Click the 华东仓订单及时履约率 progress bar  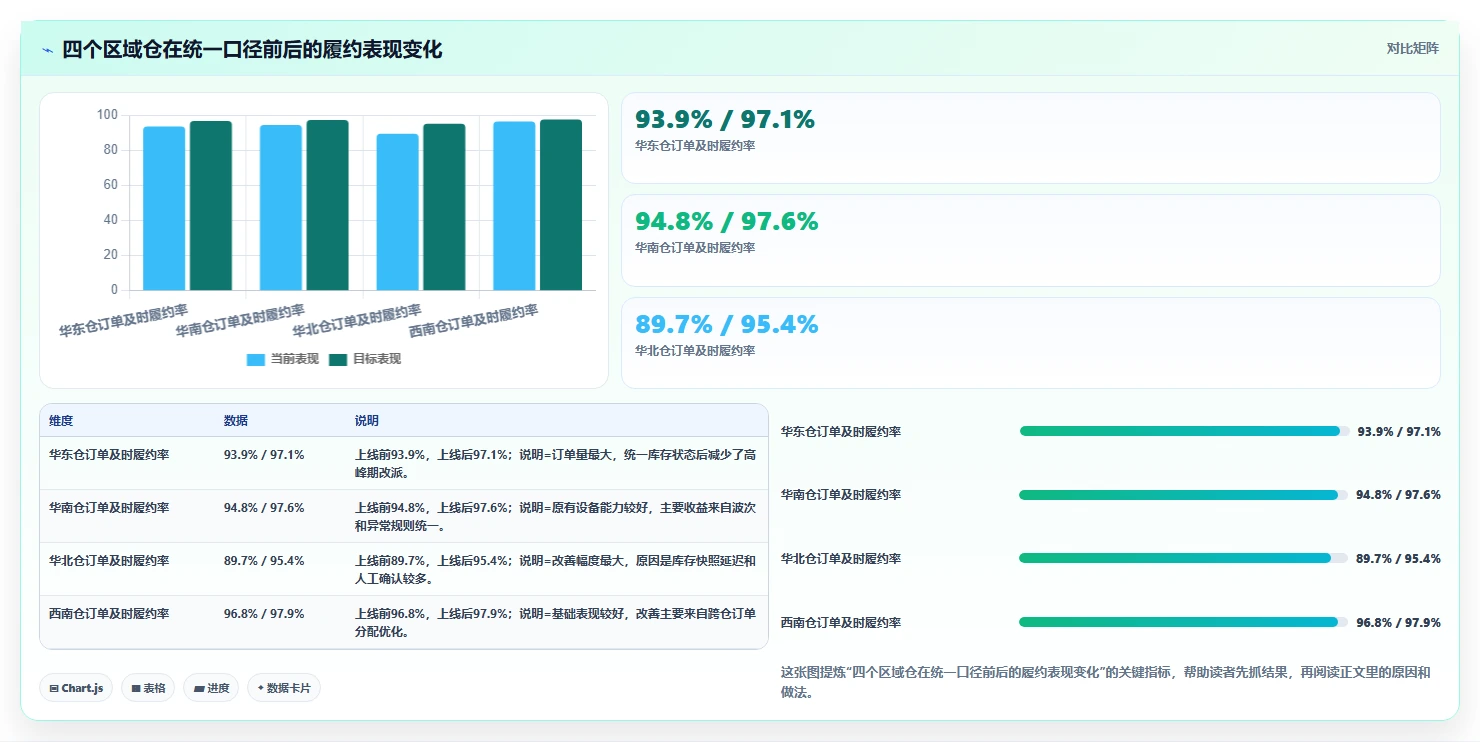(1185, 431)
